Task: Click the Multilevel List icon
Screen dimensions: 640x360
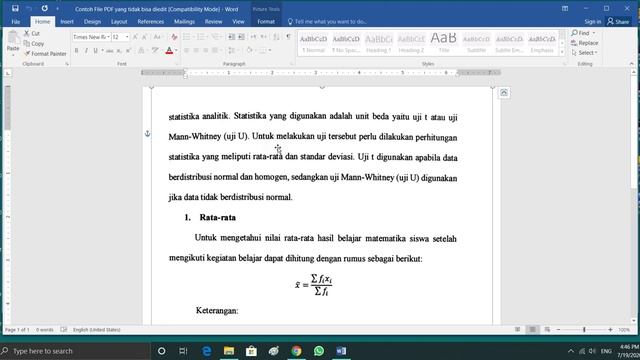Action: click(x=216, y=37)
